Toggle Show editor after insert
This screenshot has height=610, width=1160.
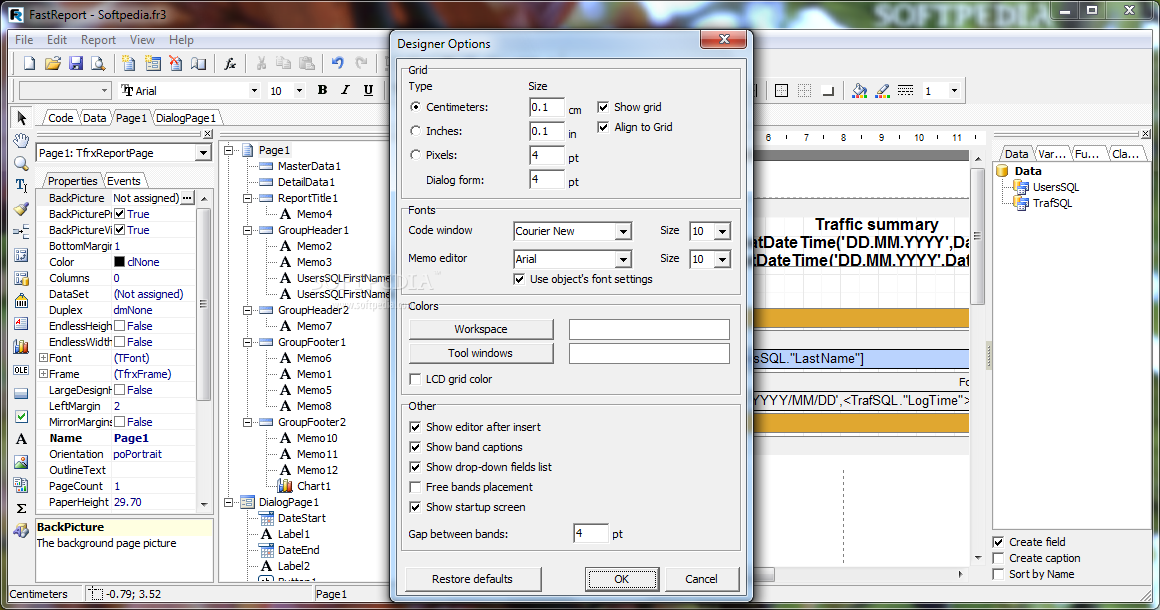point(415,427)
